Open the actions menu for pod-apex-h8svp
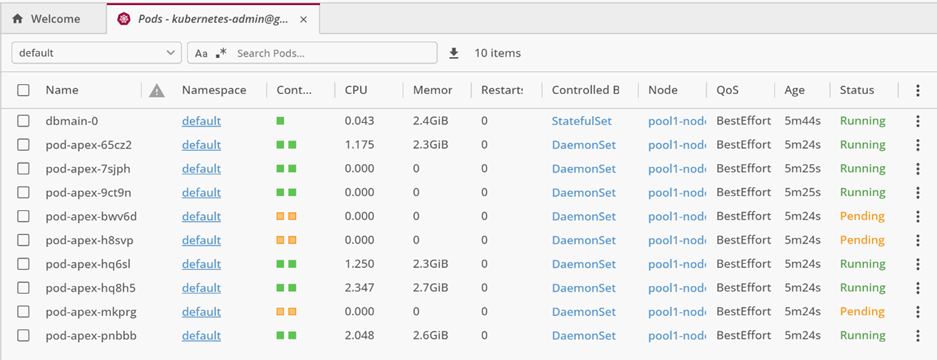937x360 pixels. tap(918, 240)
